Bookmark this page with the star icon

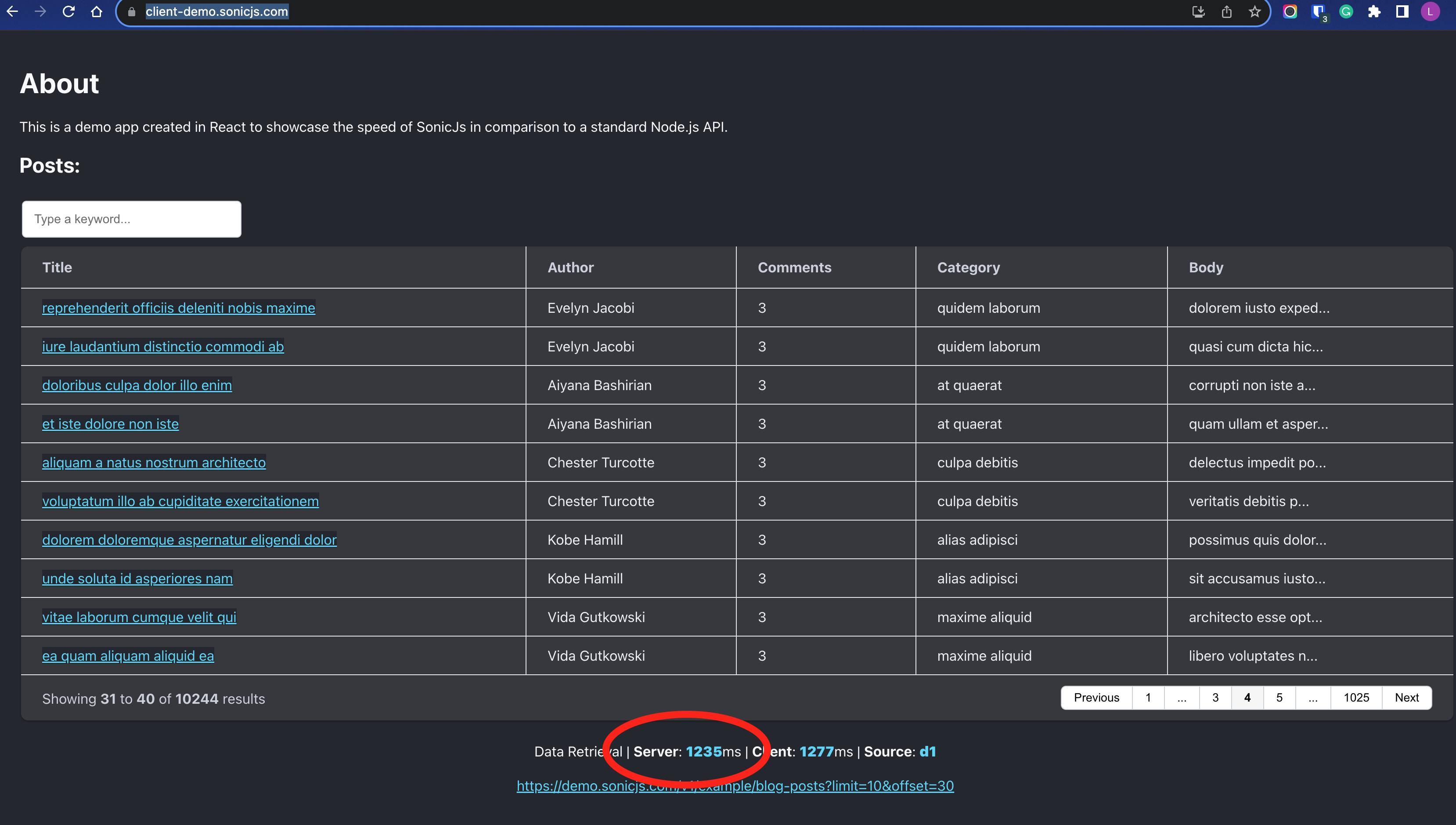click(1255, 12)
